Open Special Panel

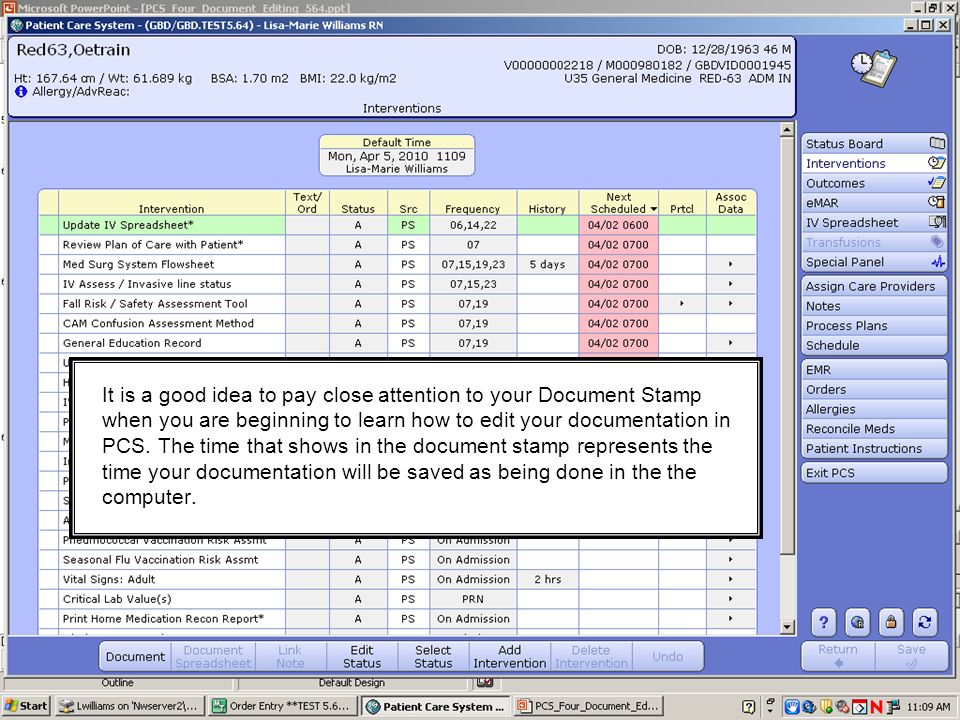[x=874, y=262]
